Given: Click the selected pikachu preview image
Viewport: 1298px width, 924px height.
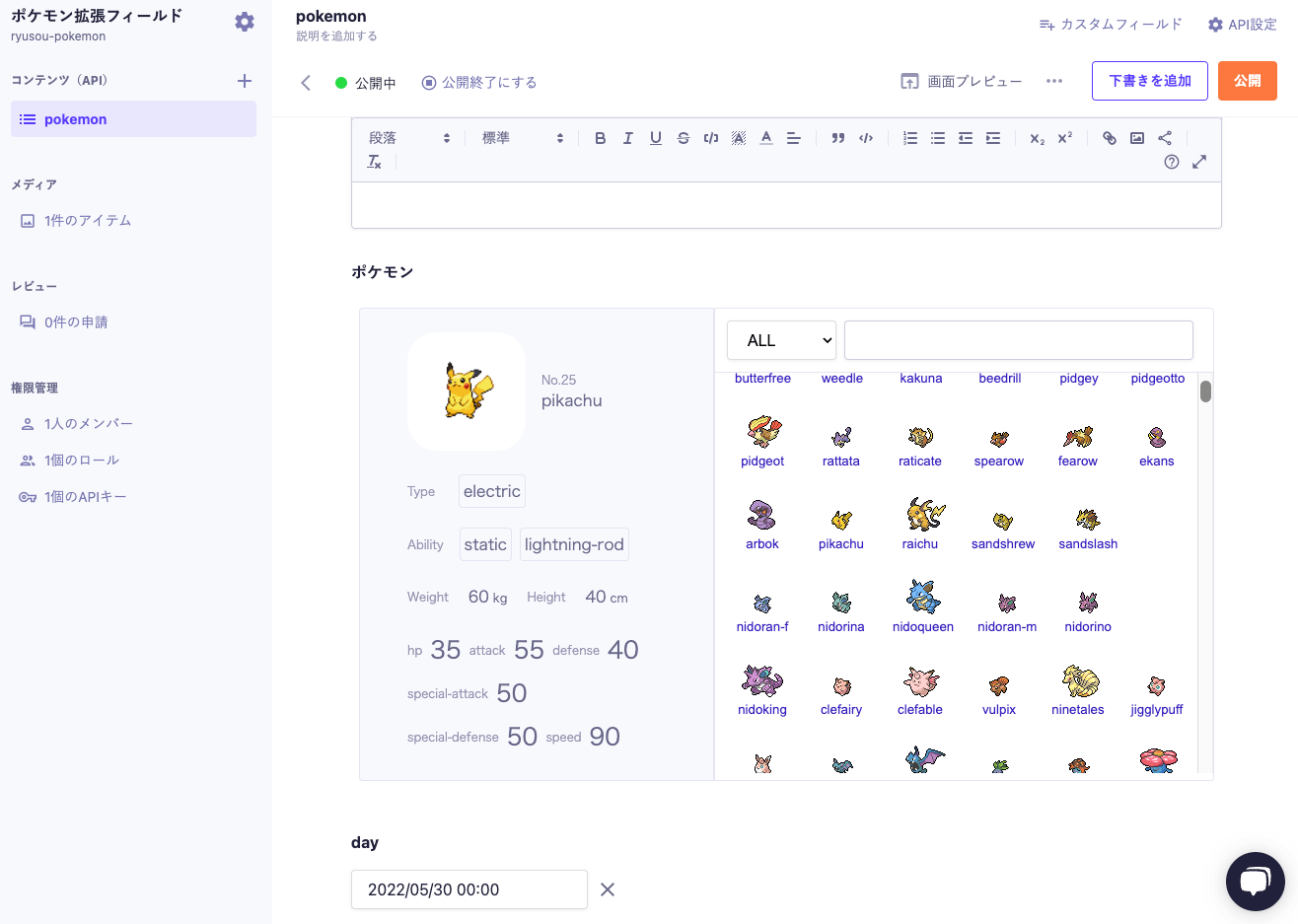Looking at the screenshot, I should click(467, 391).
